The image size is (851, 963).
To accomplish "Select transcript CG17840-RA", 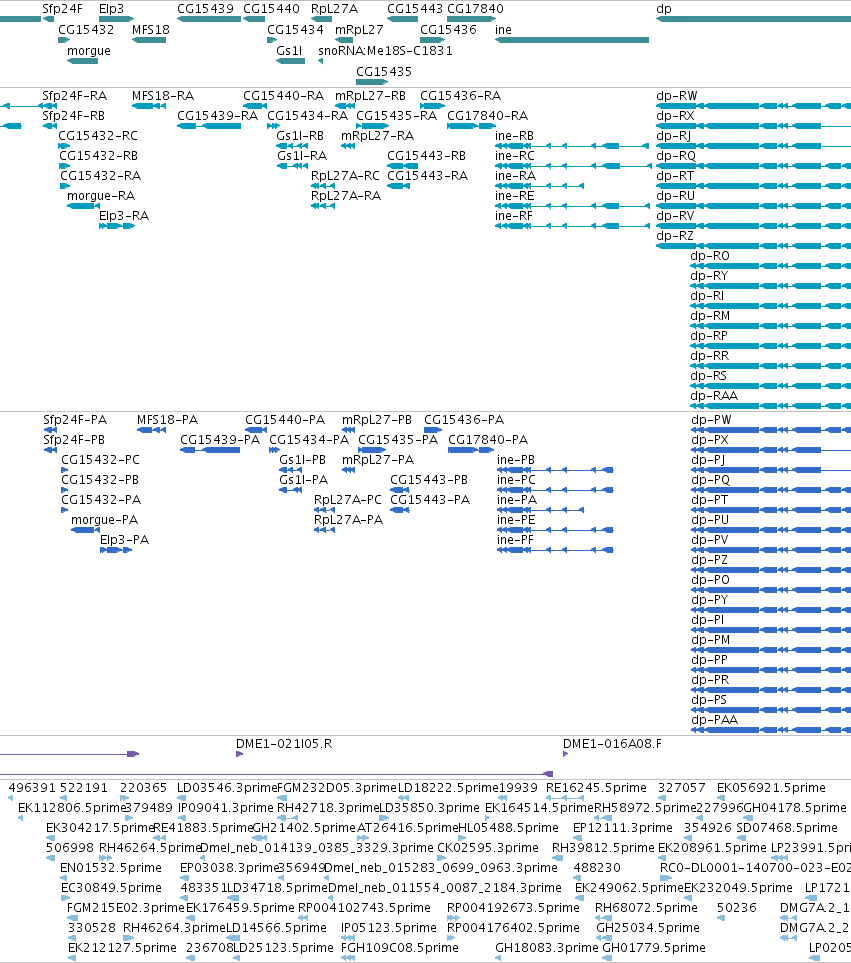I will coord(488,116).
